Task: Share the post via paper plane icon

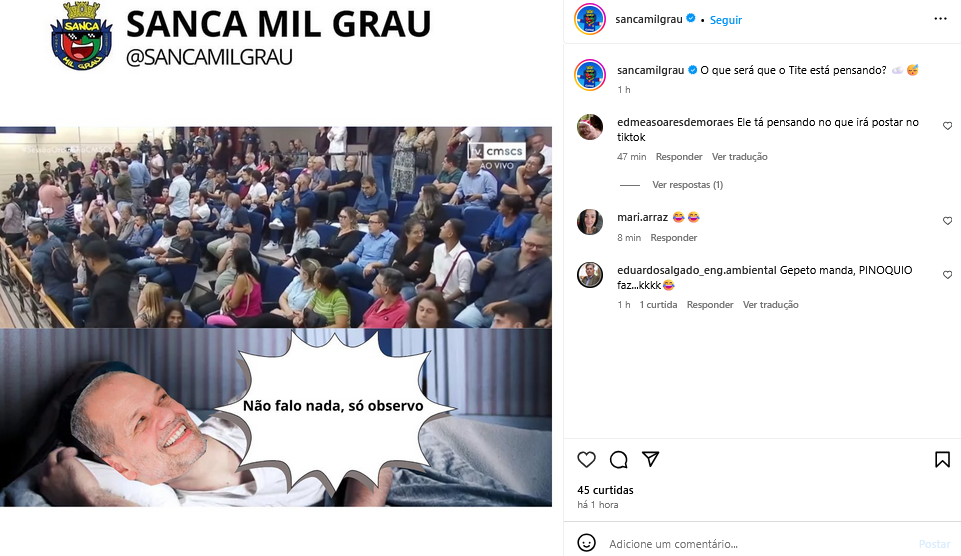Action: pos(650,459)
